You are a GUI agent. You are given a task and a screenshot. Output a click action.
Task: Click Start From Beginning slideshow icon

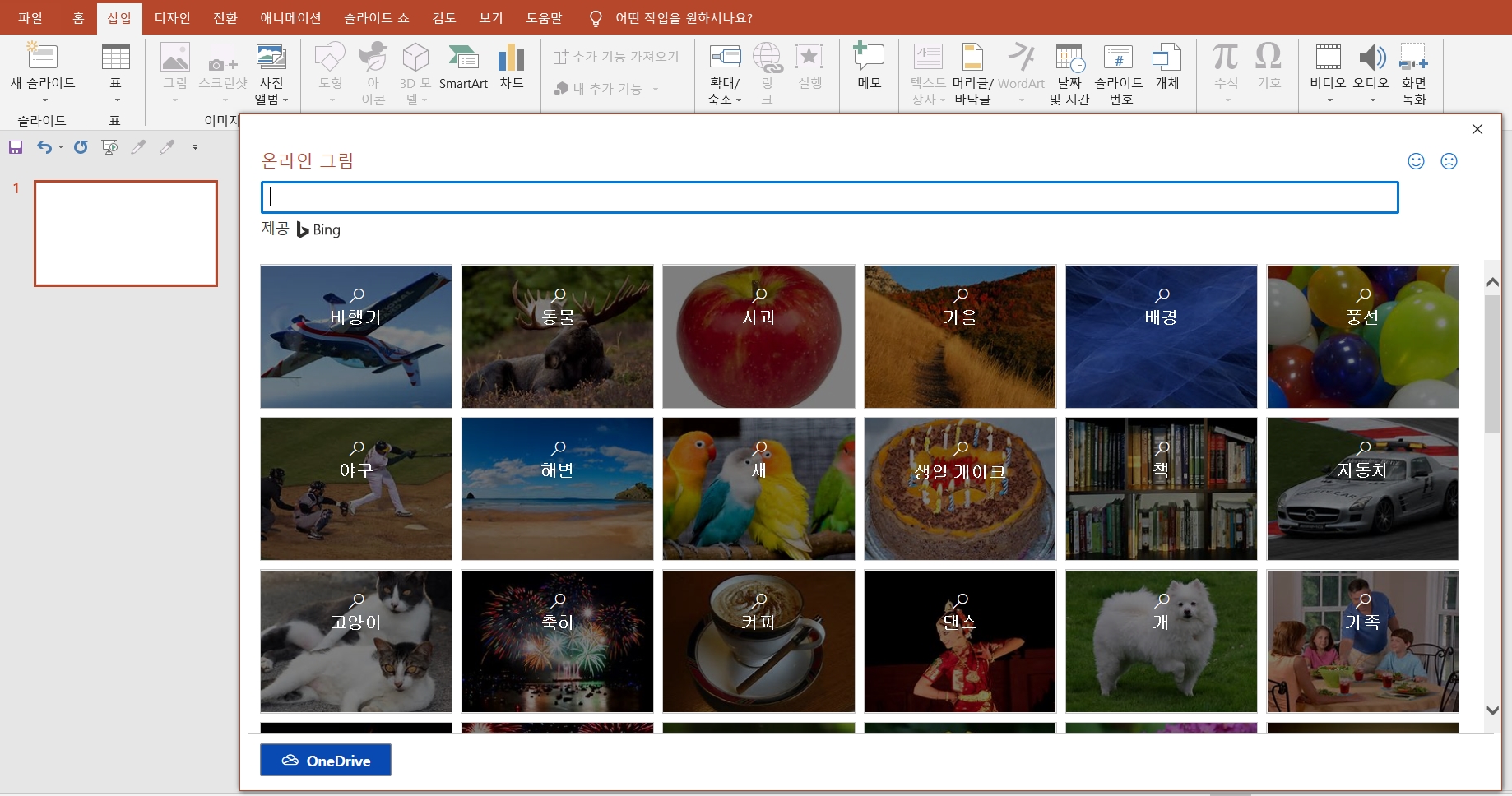(x=109, y=147)
